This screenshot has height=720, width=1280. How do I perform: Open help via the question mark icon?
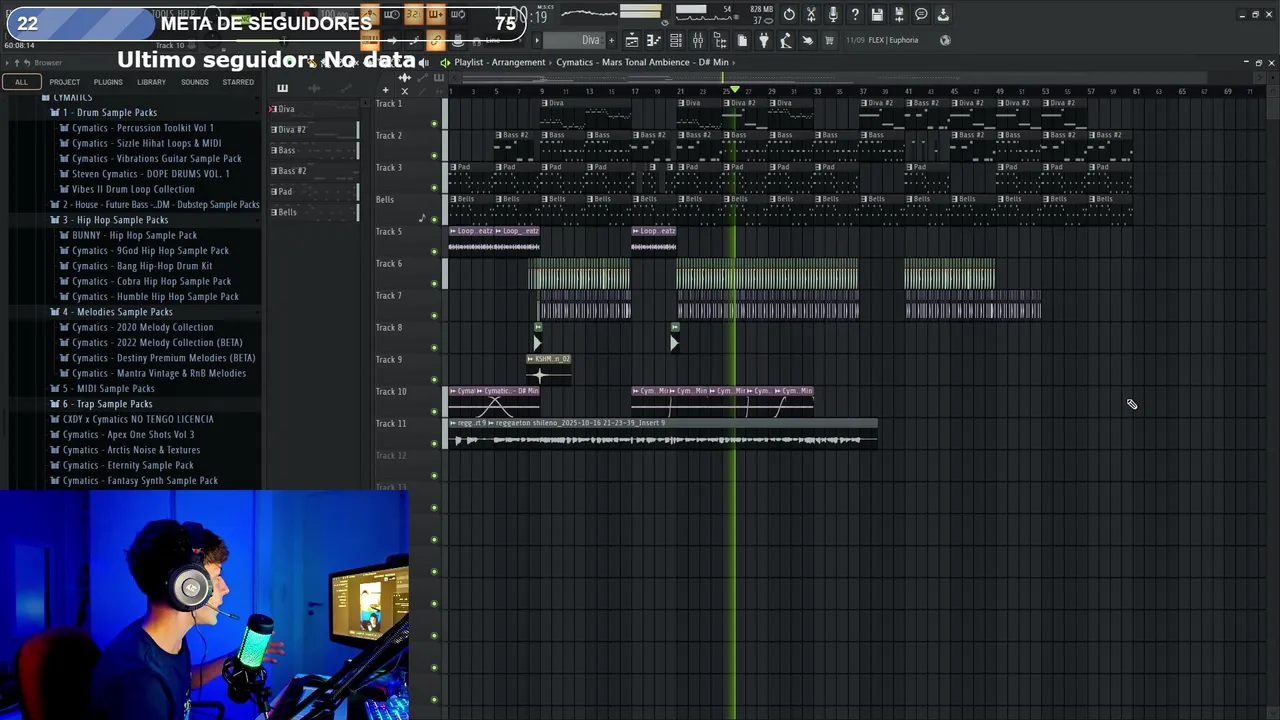(x=855, y=14)
